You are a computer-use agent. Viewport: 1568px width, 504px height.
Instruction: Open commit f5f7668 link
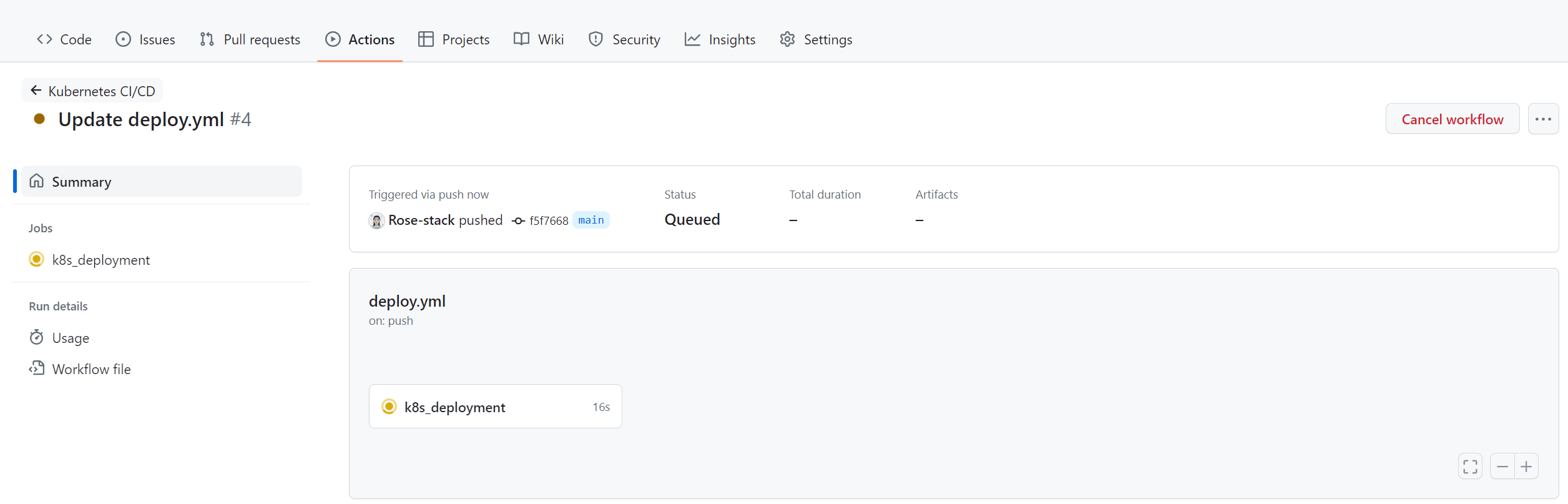pyautogui.click(x=549, y=220)
